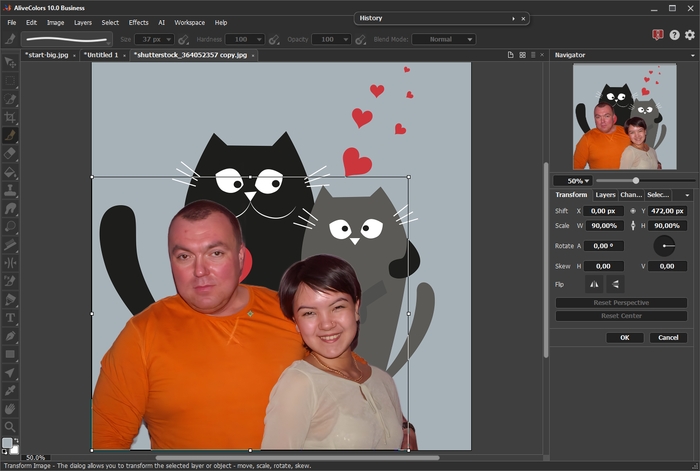Open the Help question mark icon

(x=674, y=35)
